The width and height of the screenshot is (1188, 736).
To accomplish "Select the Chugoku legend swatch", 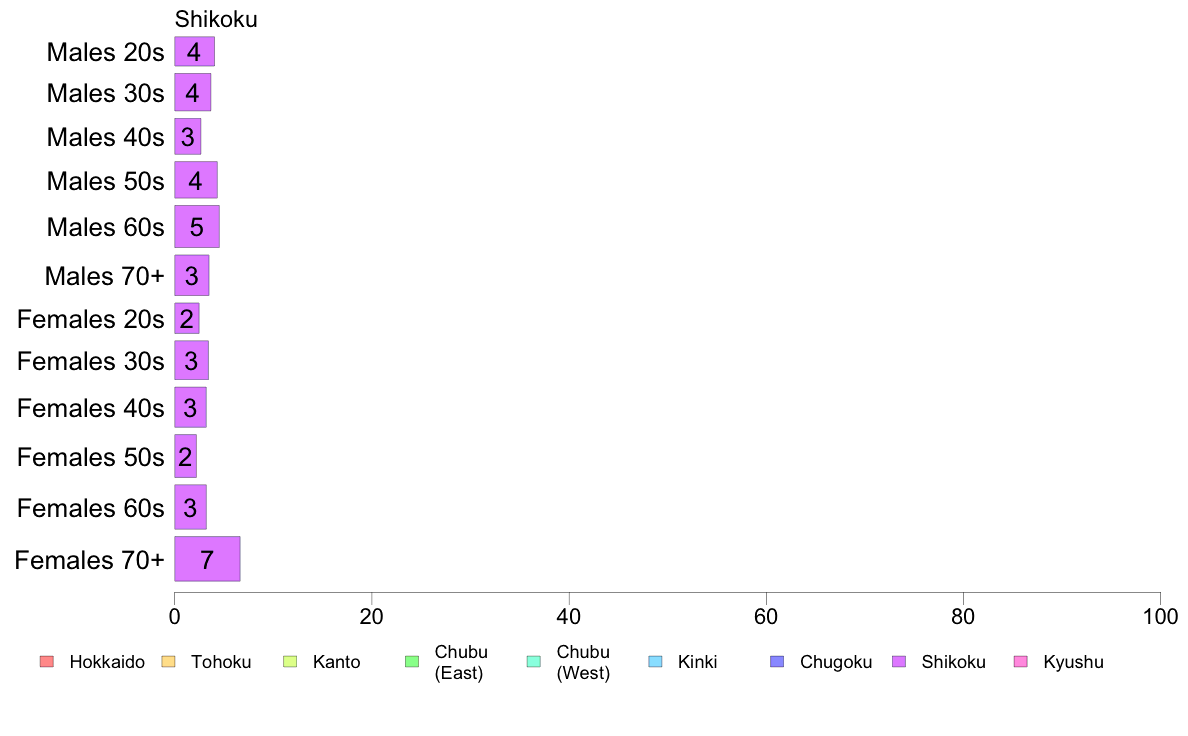I will [777, 662].
